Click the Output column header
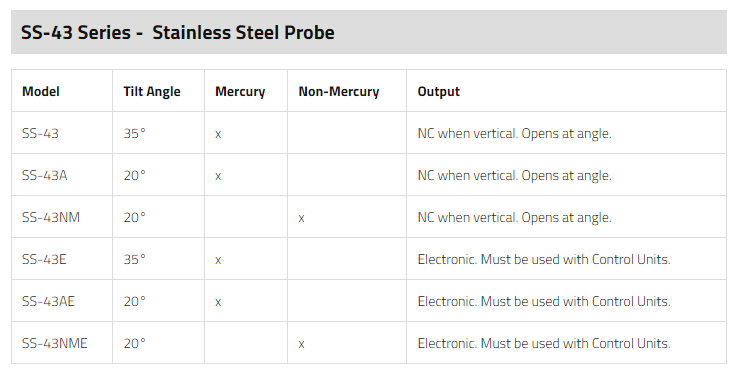Screen dimensions: 736x373 coord(438,91)
